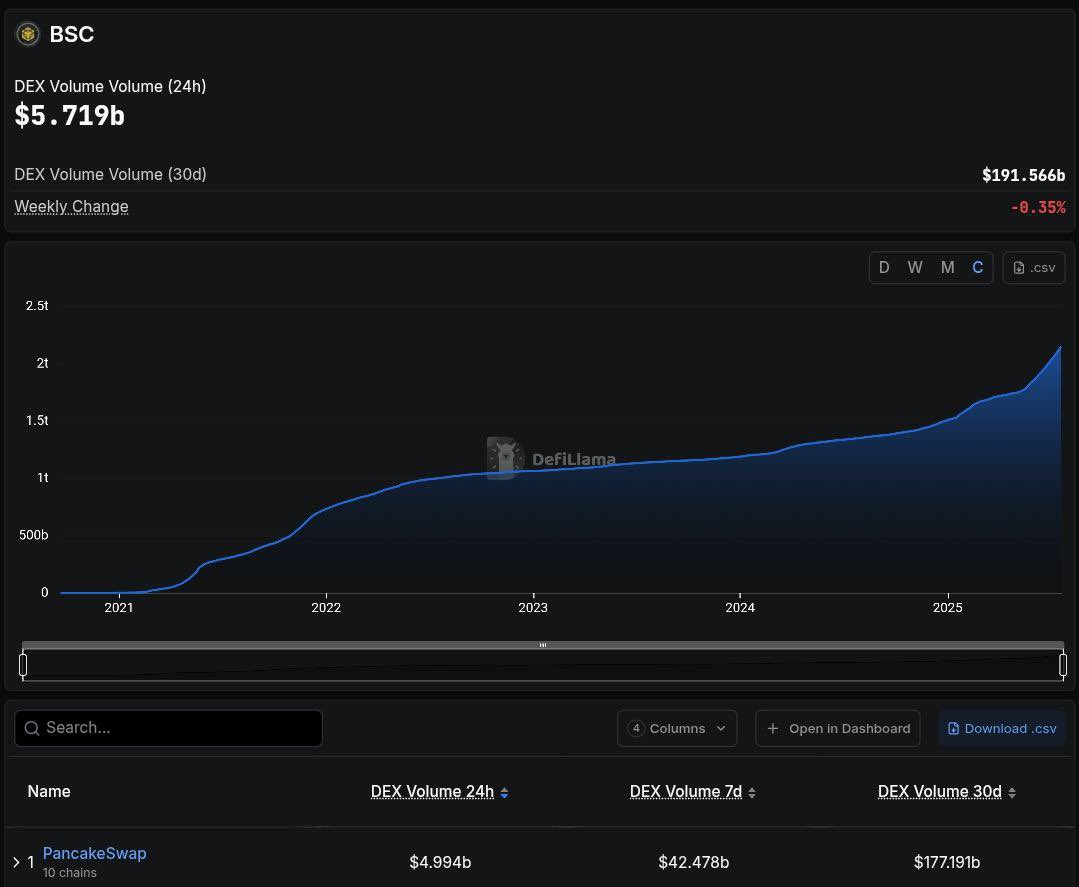Click the 2023 x-axis label

coord(533,608)
